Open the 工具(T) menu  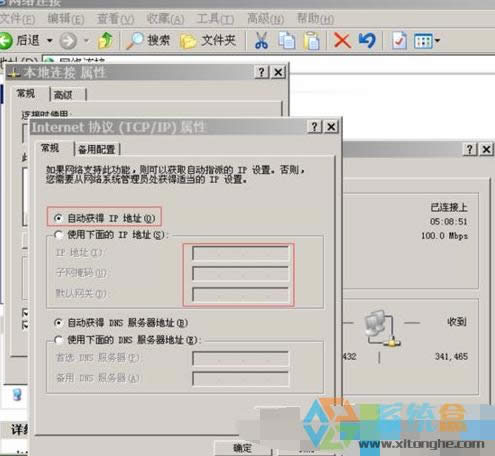[215, 19]
